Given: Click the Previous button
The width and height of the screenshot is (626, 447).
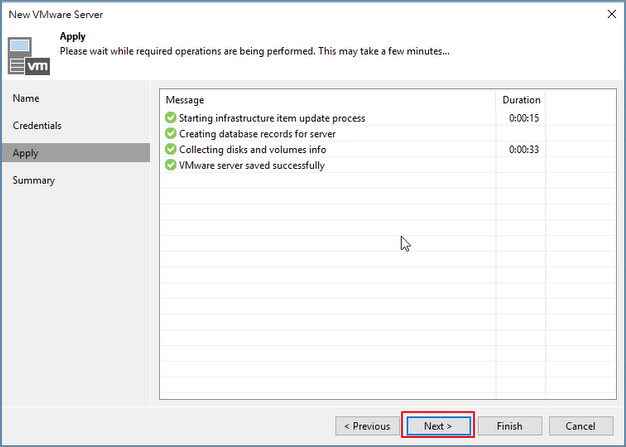Looking at the screenshot, I should [367, 426].
